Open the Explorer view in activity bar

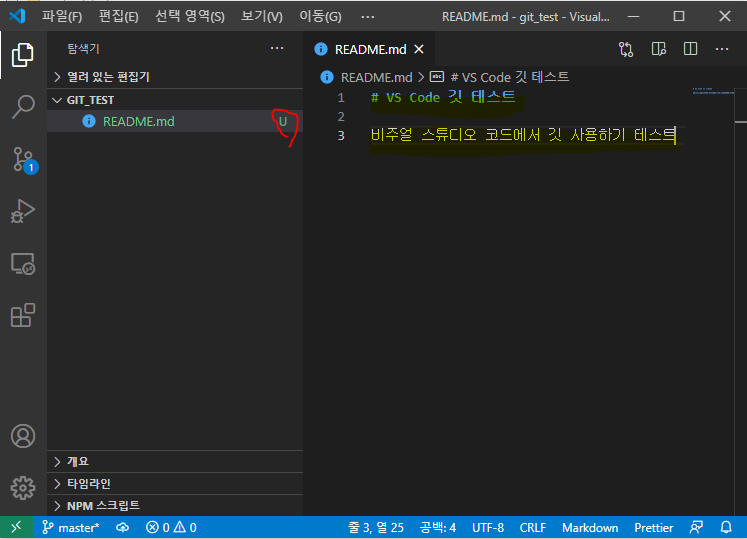coord(23,55)
